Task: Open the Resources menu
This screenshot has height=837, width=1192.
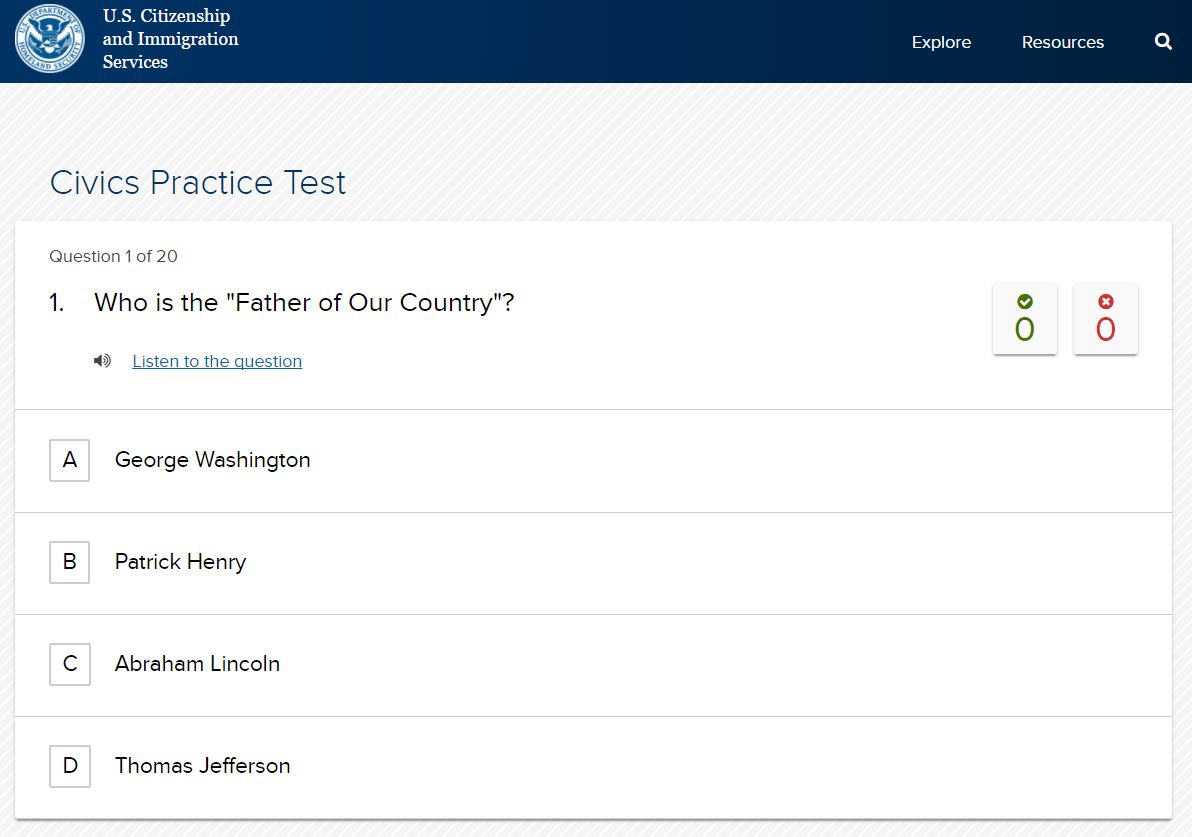Action: tap(1062, 42)
